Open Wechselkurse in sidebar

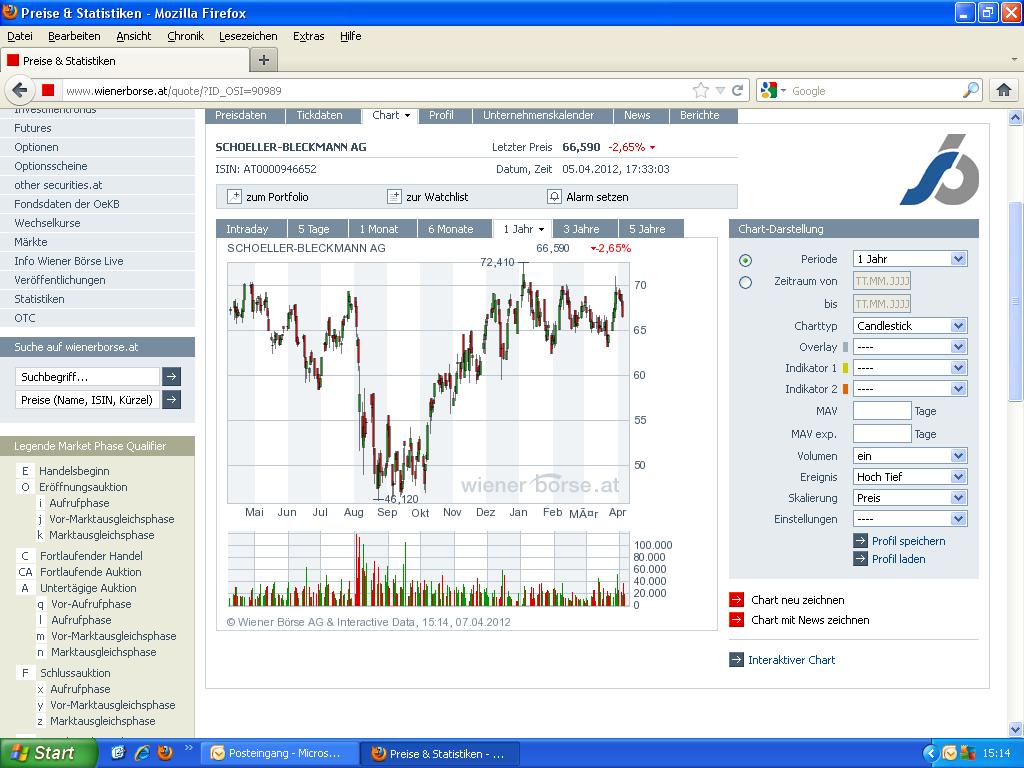coord(48,223)
